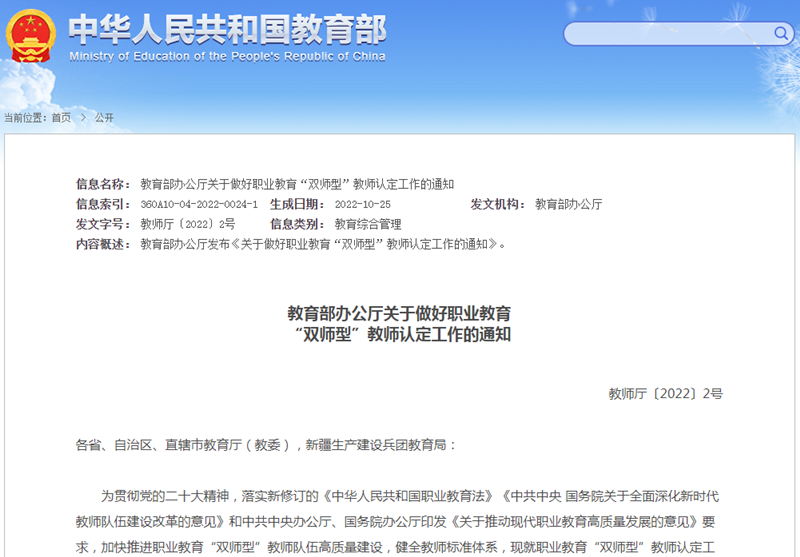
Task: Click right-aligned document number 教师厅〔2022〕2号
Action: pos(665,394)
